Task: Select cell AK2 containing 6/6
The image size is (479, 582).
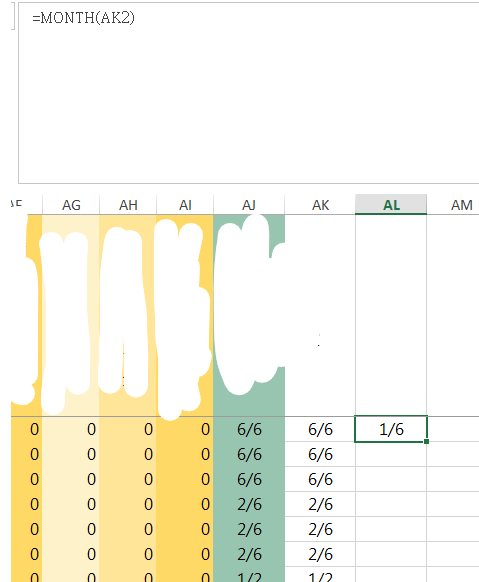Action: (320, 429)
